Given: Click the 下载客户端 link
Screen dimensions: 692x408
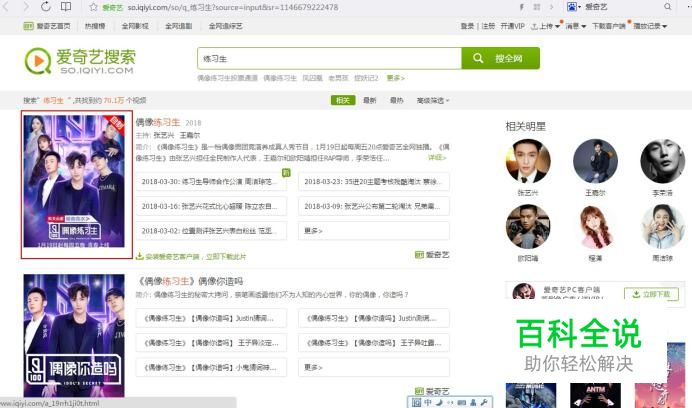Looking at the screenshot, I should tap(609, 26).
